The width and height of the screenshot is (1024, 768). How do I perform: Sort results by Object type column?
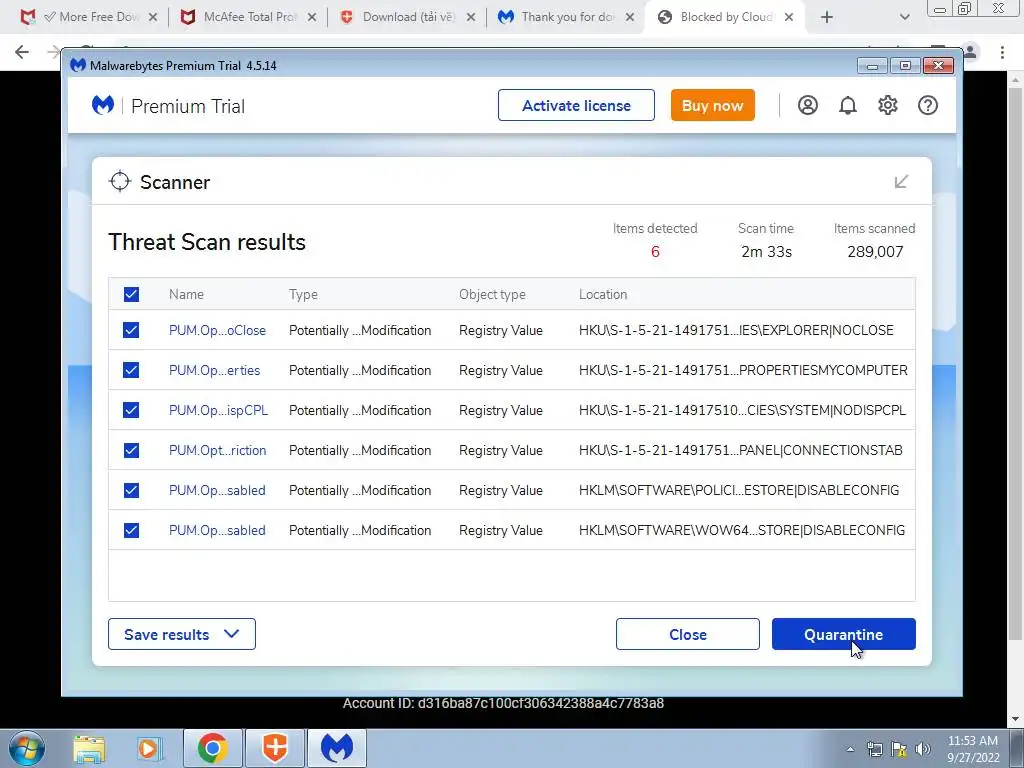click(492, 295)
